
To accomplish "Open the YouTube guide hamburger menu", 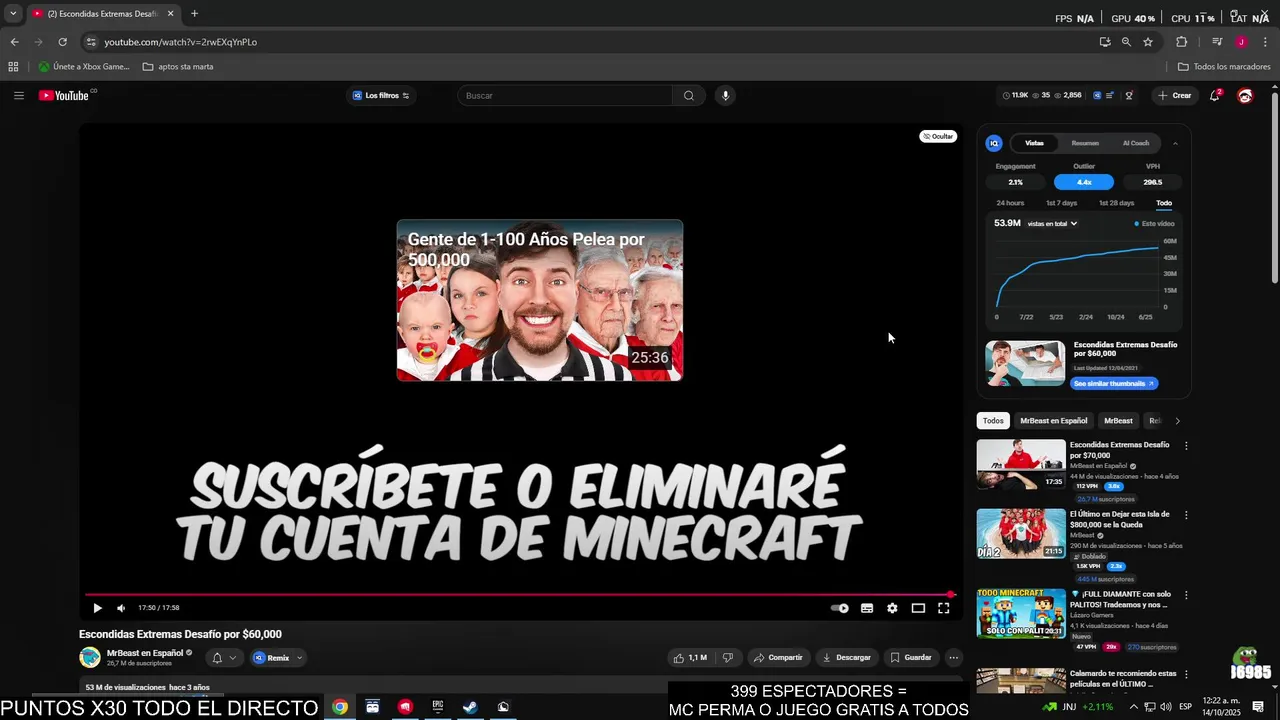I will click(x=18, y=96).
